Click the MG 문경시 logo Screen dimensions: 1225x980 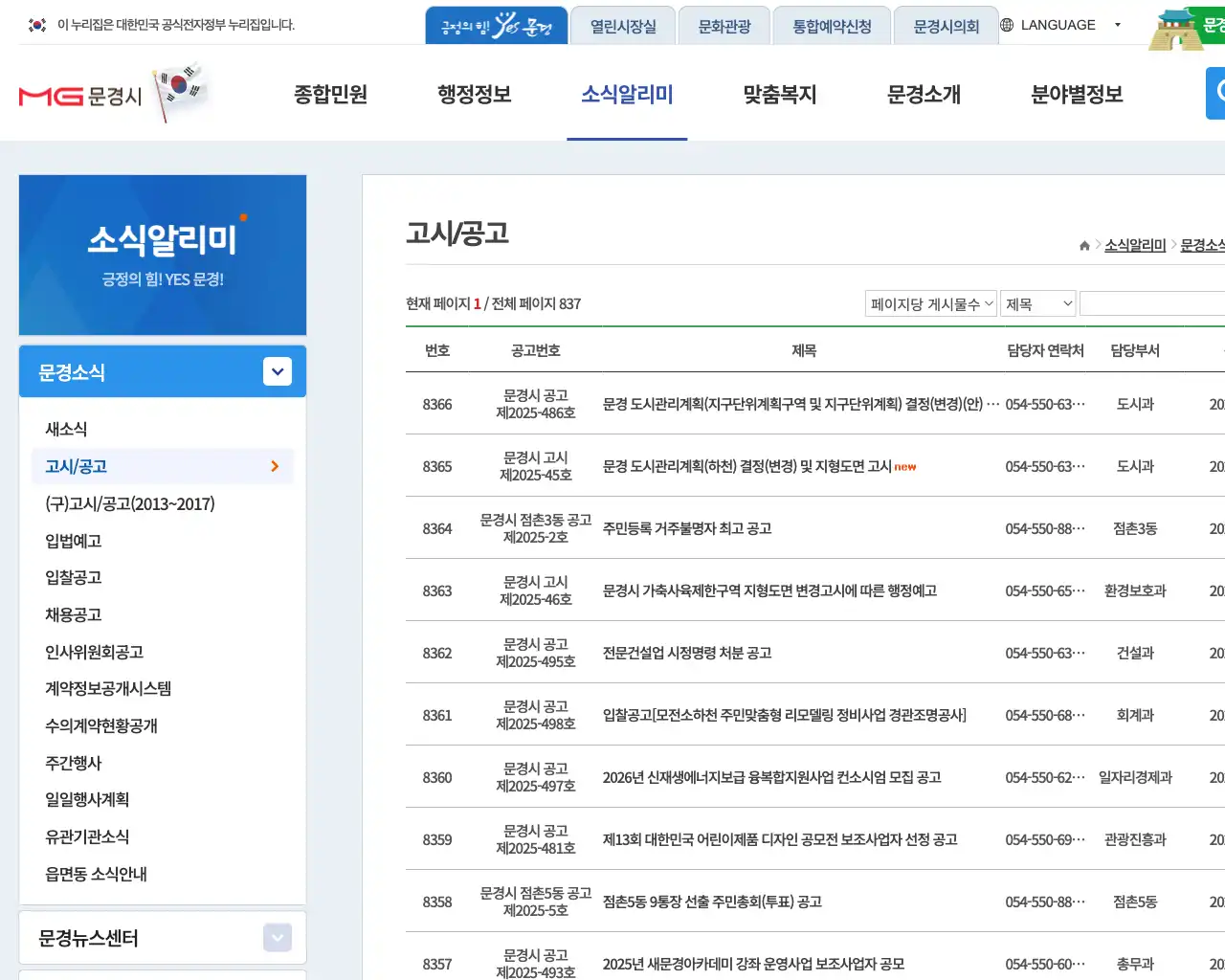(80, 96)
